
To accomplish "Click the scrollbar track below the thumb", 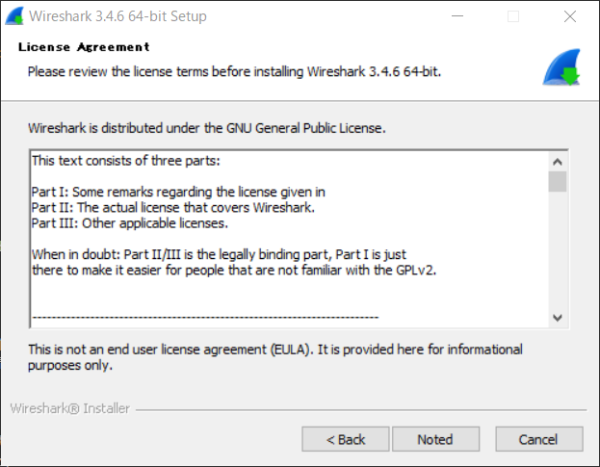I will (x=558, y=250).
